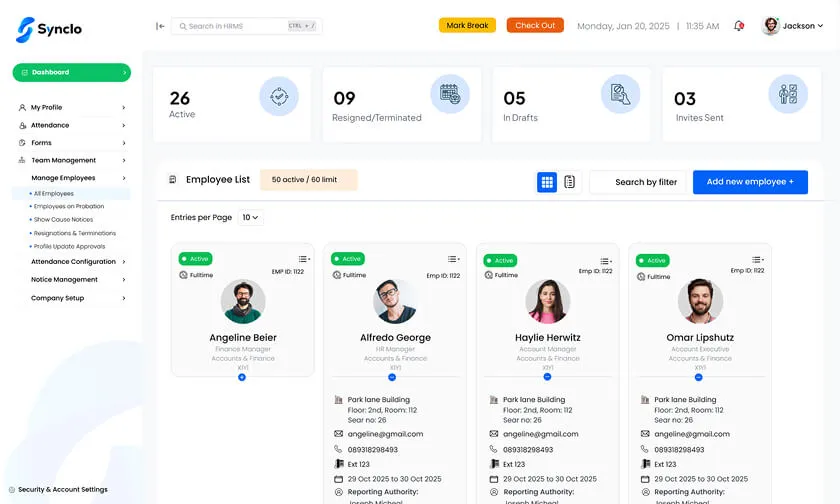Image resolution: width=840 pixels, height=504 pixels.
Task: Open the Entries per Page dropdown
Action: (250, 217)
